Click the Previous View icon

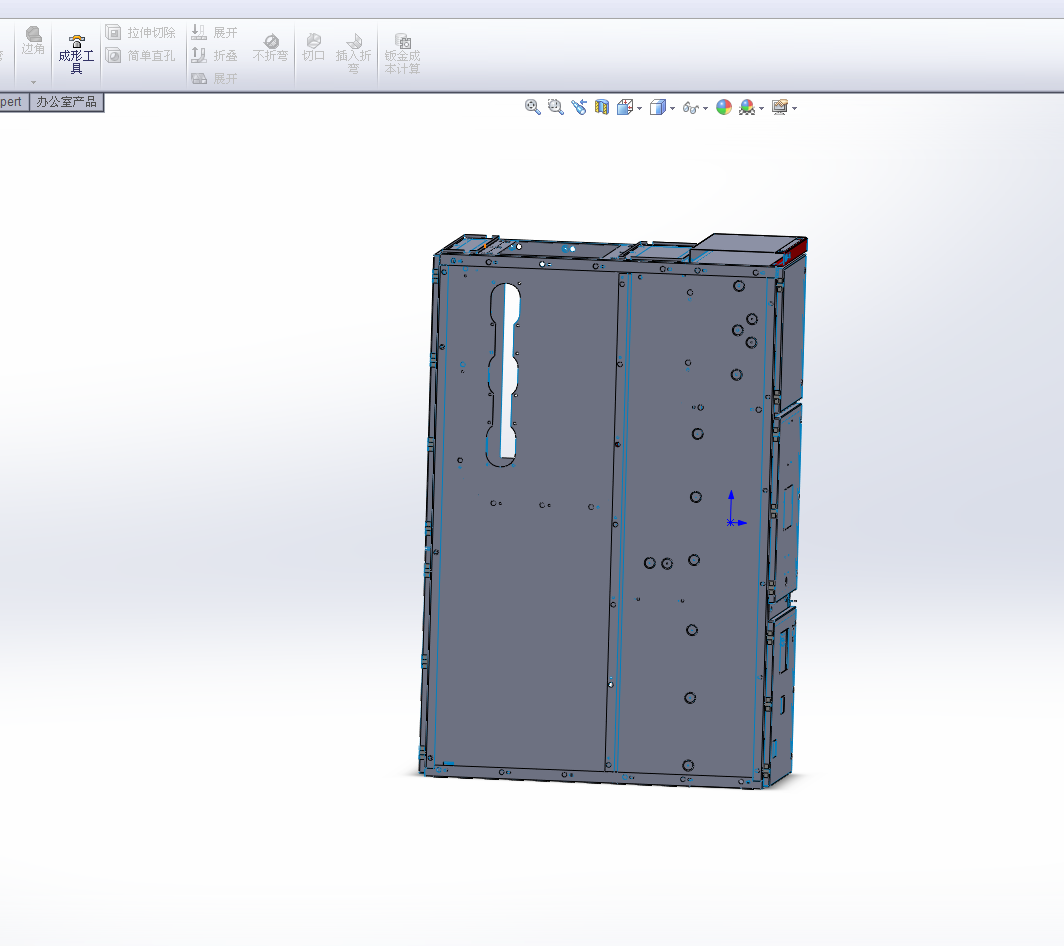(x=579, y=107)
